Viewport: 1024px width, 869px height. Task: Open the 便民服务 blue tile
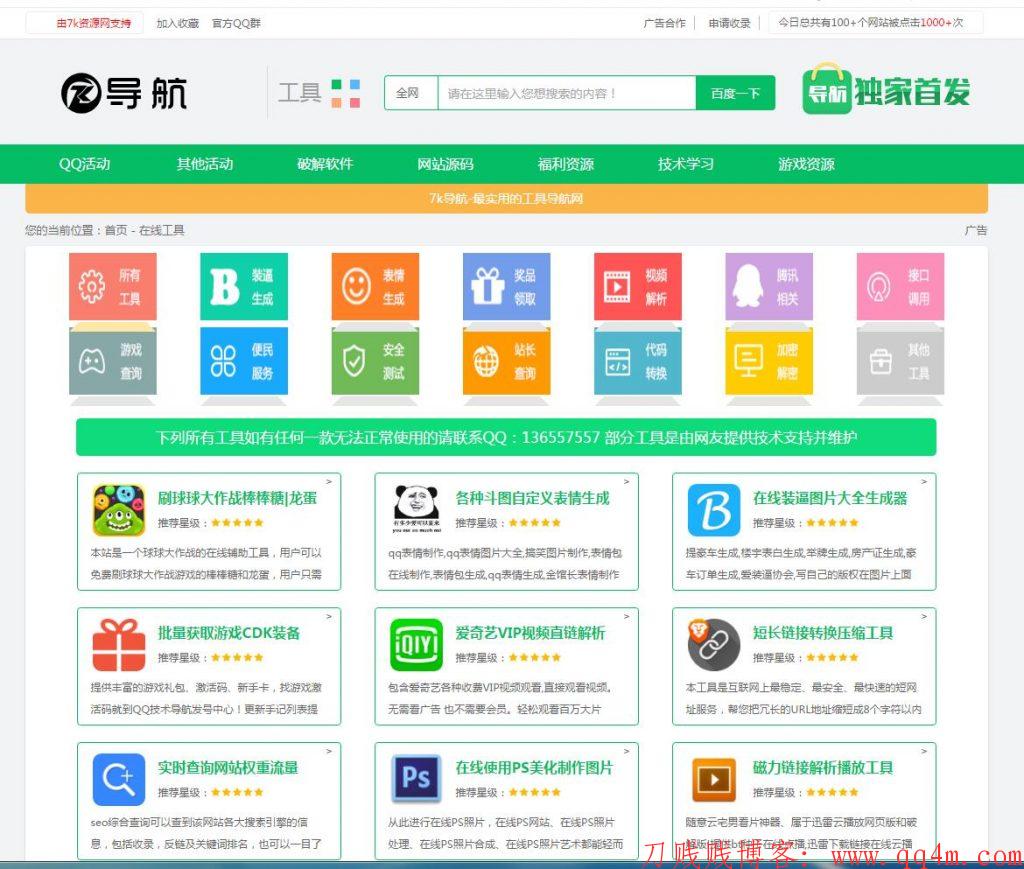point(244,361)
